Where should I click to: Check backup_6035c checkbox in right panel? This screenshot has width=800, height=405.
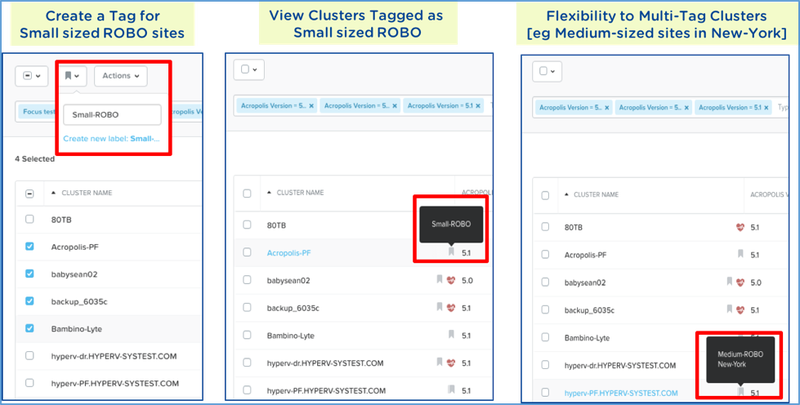(545, 310)
